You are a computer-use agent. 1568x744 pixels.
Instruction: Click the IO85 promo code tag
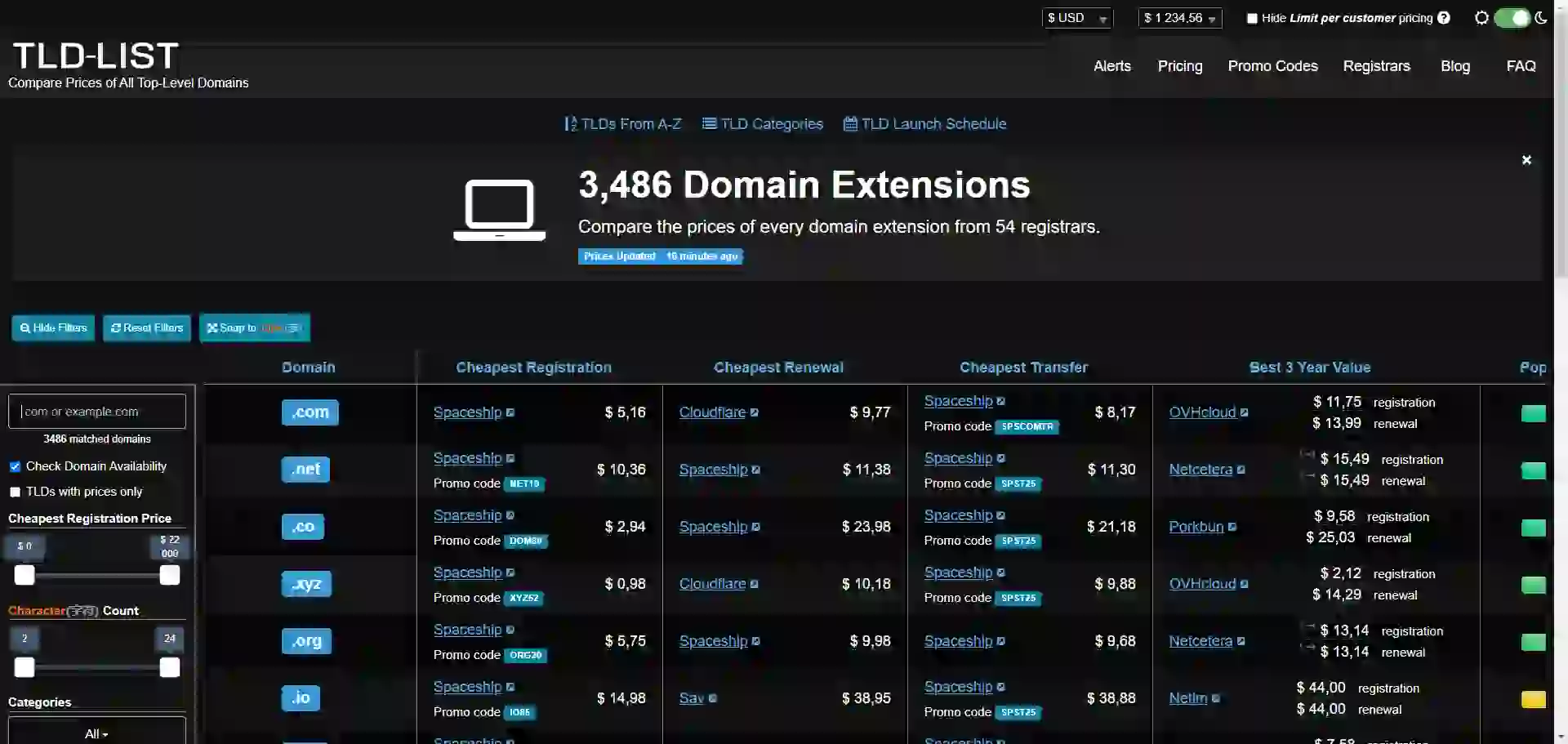click(519, 712)
